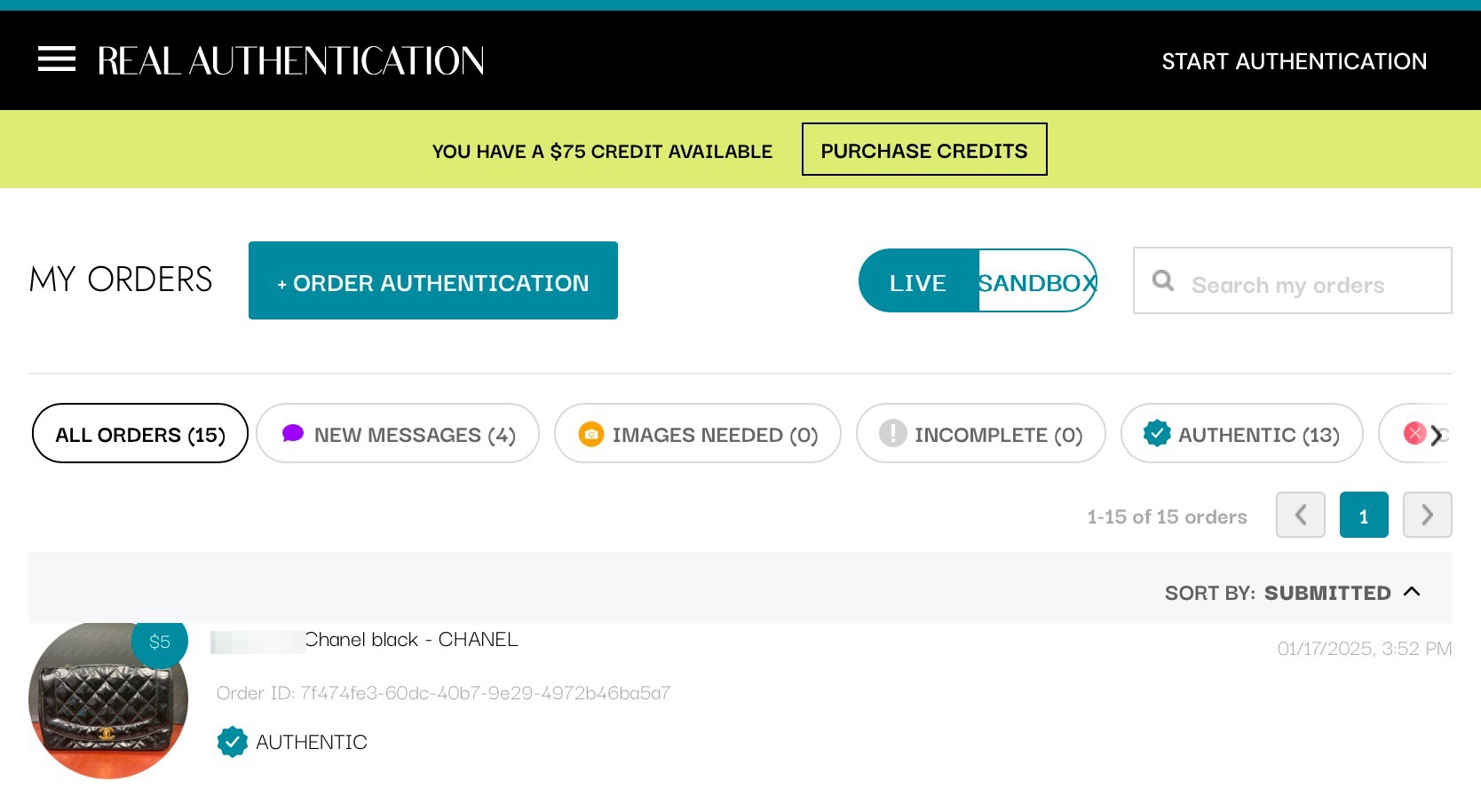Click the Purchase Credits button

click(x=924, y=149)
